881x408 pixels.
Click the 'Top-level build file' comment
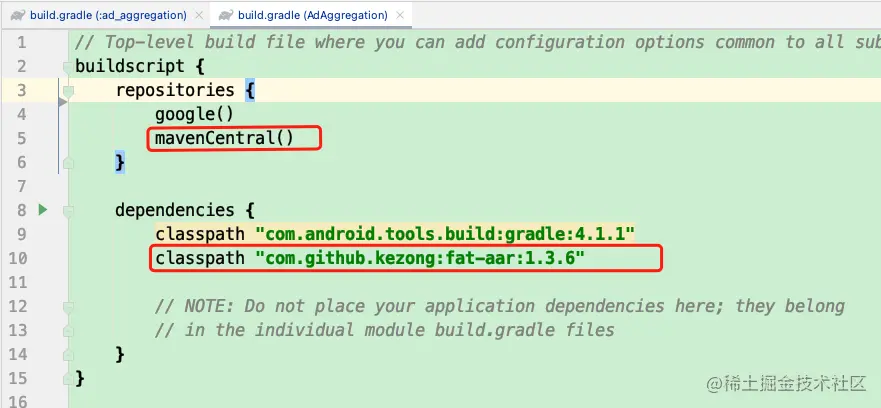pos(478,42)
